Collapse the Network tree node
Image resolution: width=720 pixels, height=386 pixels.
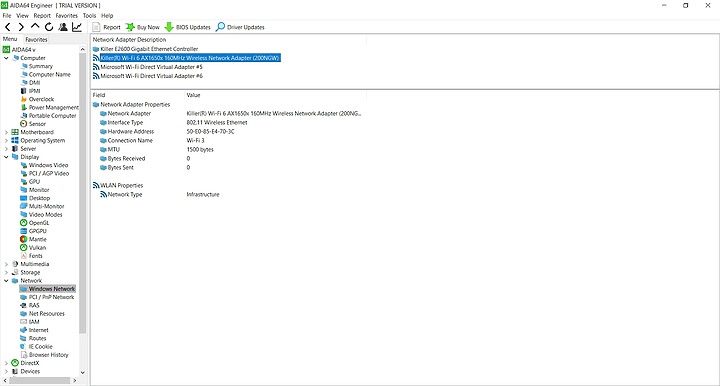[6, 280]
